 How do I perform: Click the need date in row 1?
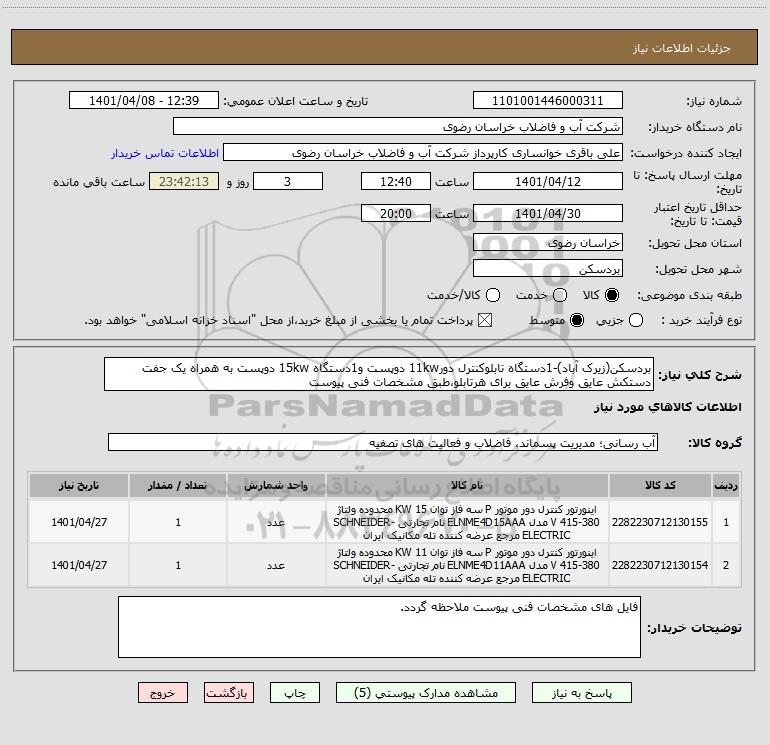point(79,522)
